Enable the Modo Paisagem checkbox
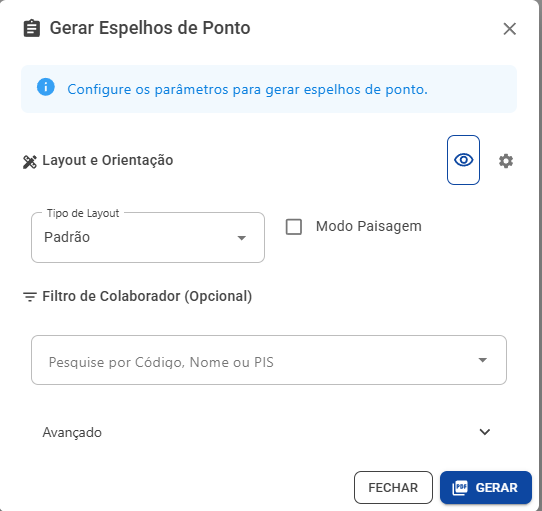This screenshot has width=542, height=511. (x=294, y=227)
